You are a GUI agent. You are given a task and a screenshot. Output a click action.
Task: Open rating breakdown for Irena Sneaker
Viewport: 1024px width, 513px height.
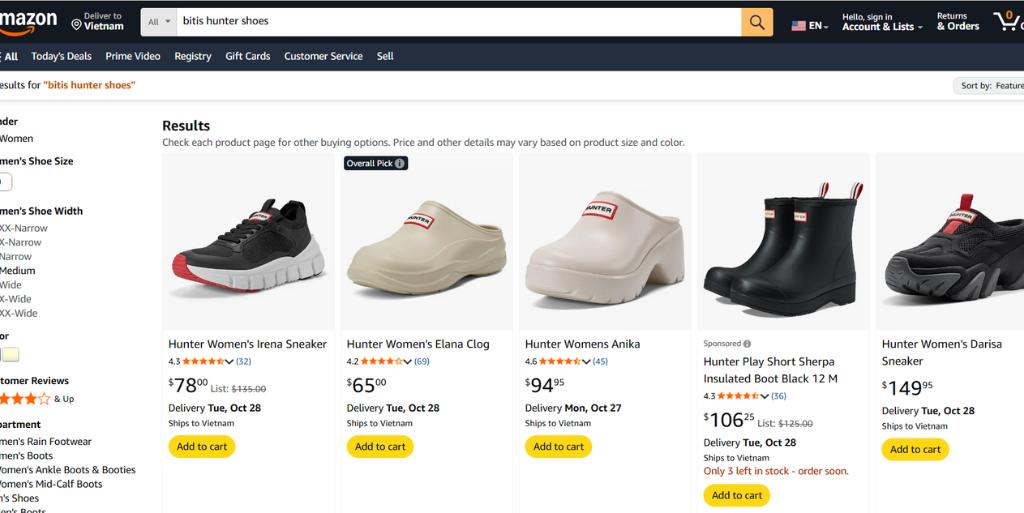[x=229, y=362]
